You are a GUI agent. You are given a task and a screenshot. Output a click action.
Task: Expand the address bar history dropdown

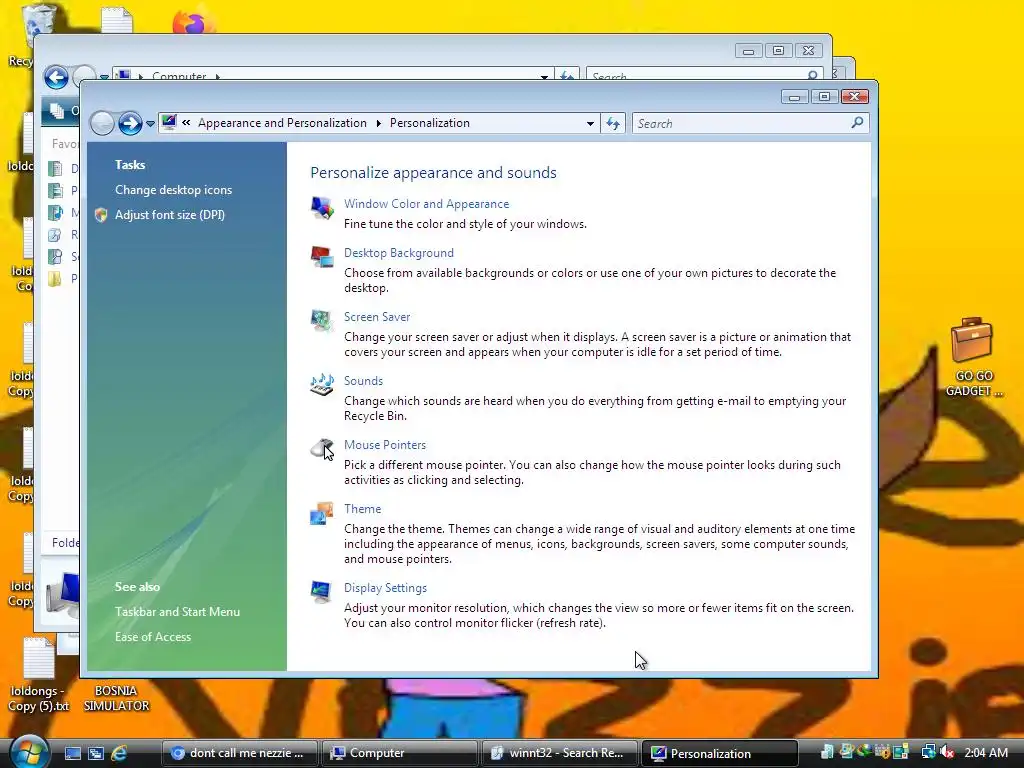coord(590,123)
